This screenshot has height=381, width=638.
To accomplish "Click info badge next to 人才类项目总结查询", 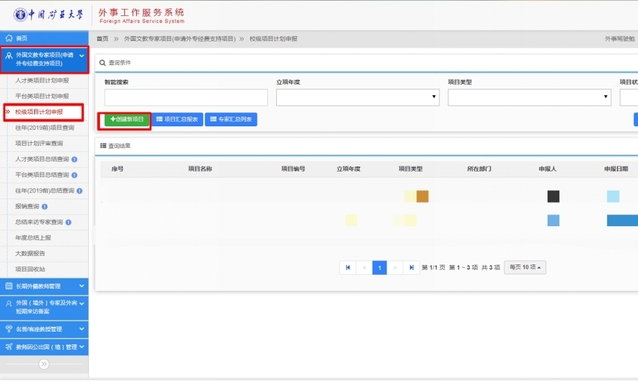I will coord(74,160).
